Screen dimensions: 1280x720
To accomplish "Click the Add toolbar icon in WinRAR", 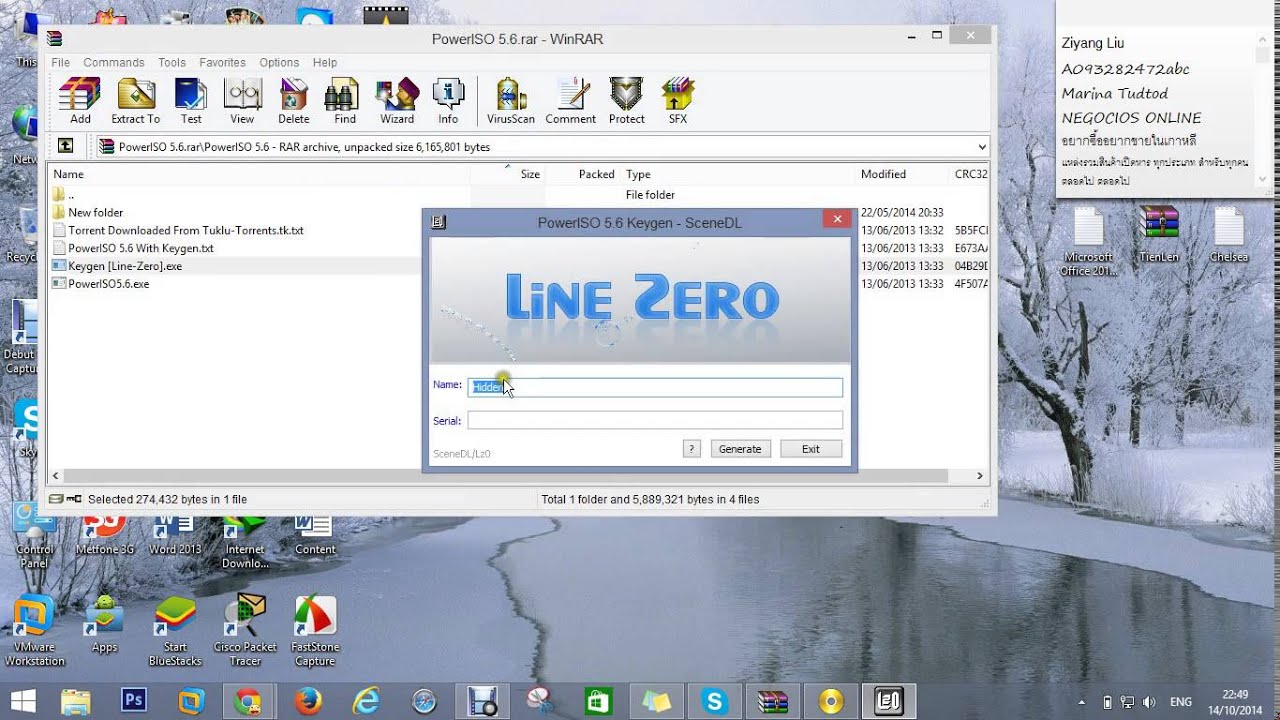I will [80, 101].
